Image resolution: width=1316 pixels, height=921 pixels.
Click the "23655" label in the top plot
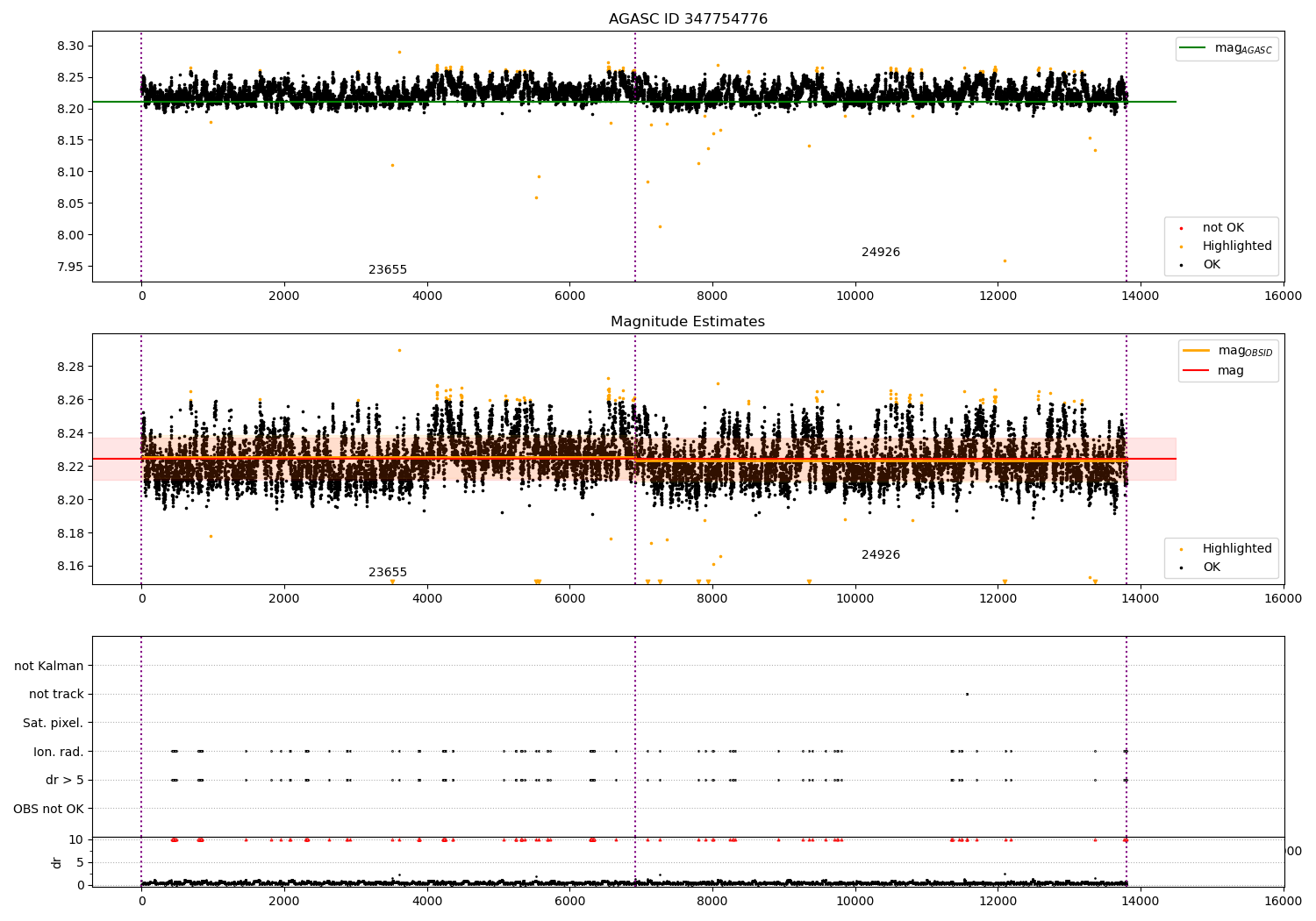pyautogui.click(x=388, y=270)
